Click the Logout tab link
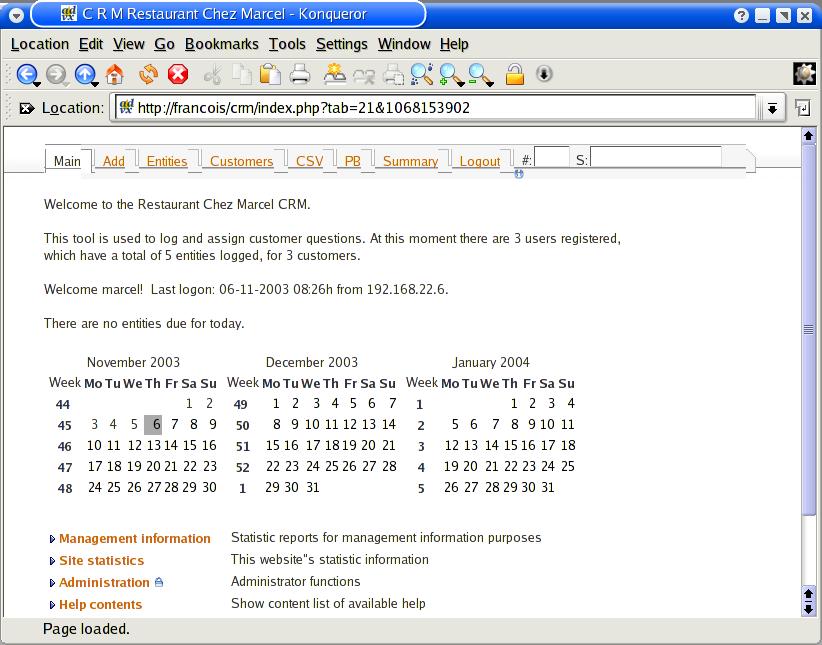The width and height of the screenshot is (822, 645). click(479, 161)
